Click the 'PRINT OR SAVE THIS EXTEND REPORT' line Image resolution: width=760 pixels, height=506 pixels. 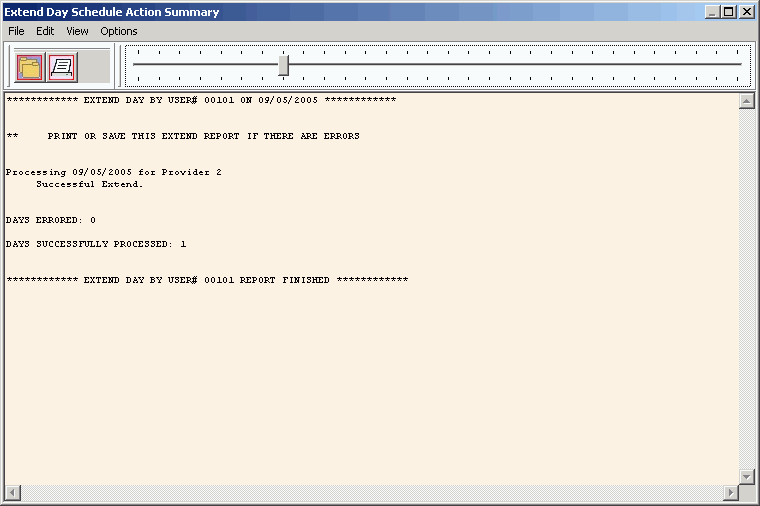point(183,136)
